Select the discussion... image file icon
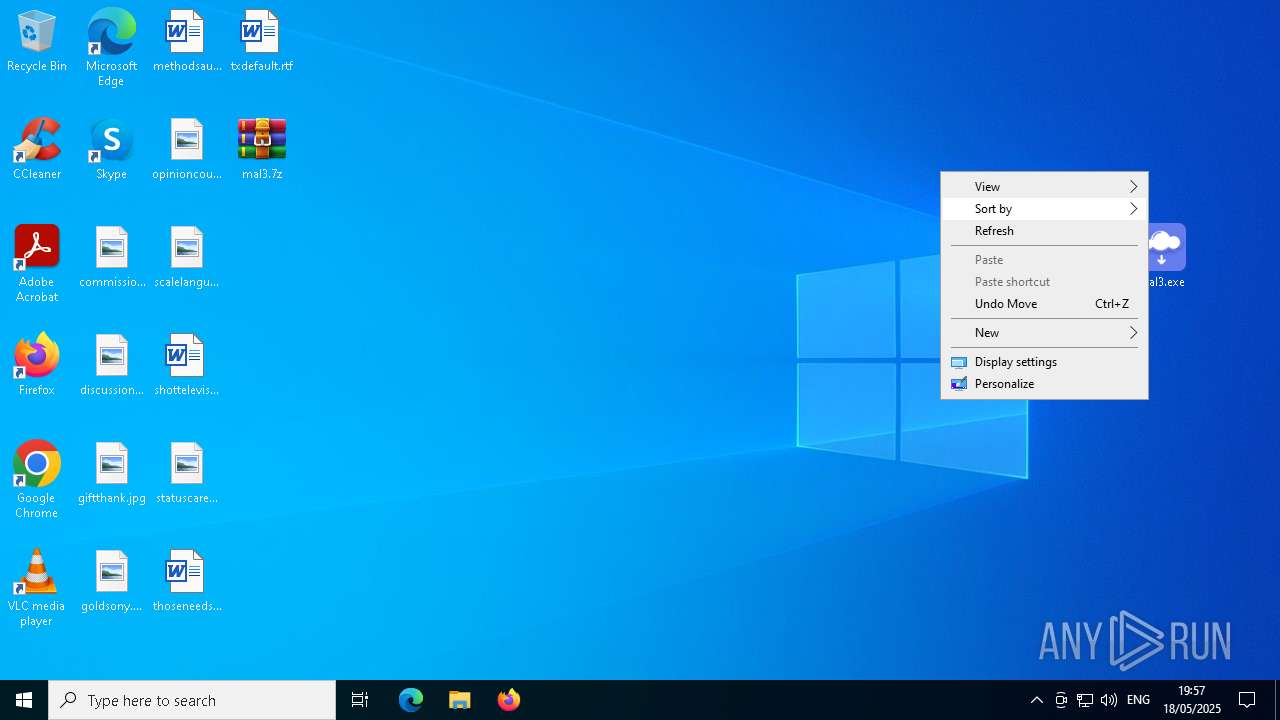Screen dimensions: 1280x720 (111, 364)
